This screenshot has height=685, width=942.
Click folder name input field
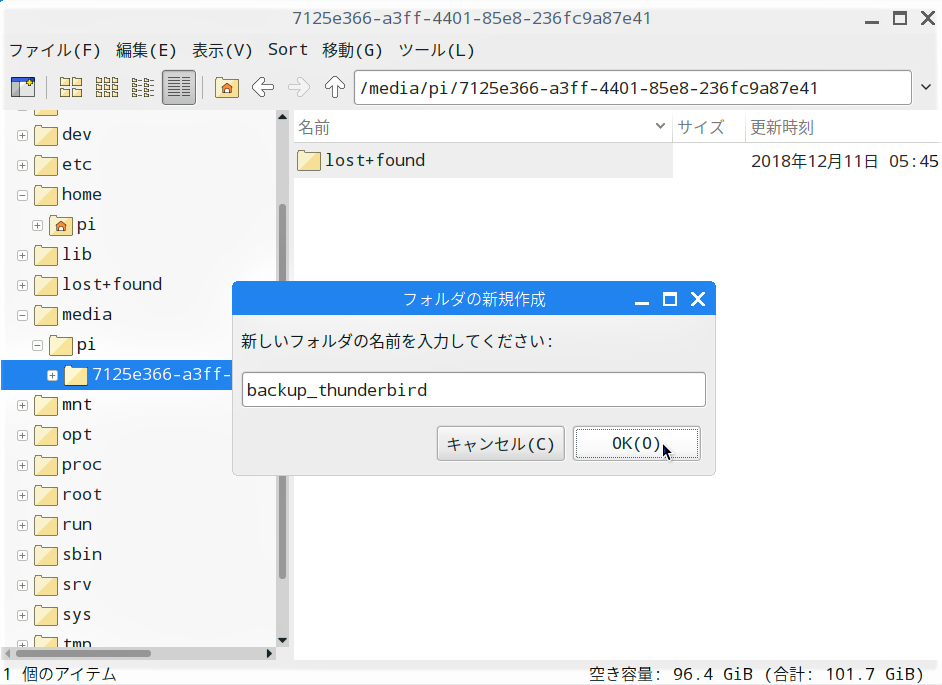point(473,390)
